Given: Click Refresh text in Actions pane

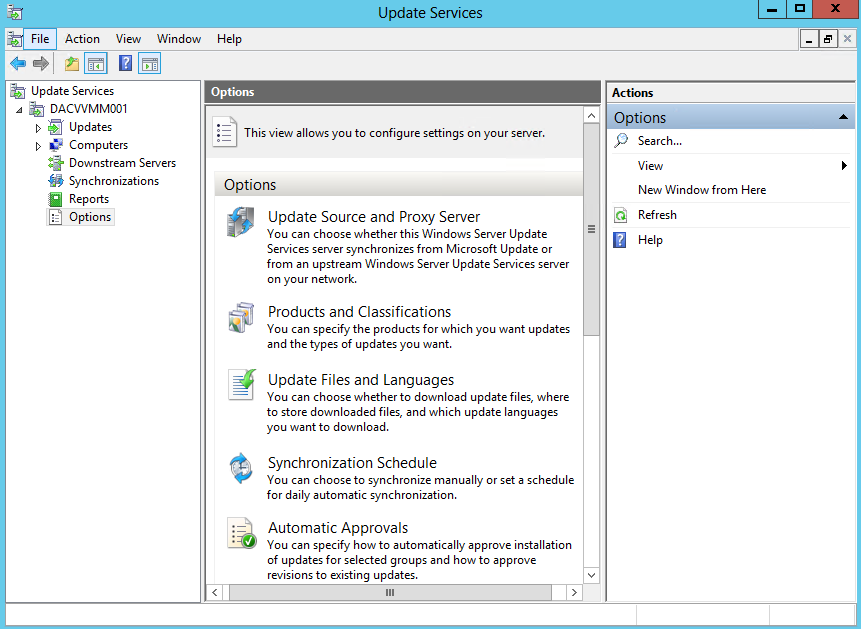Looking at the screenshot, I should tap(657, 215).
